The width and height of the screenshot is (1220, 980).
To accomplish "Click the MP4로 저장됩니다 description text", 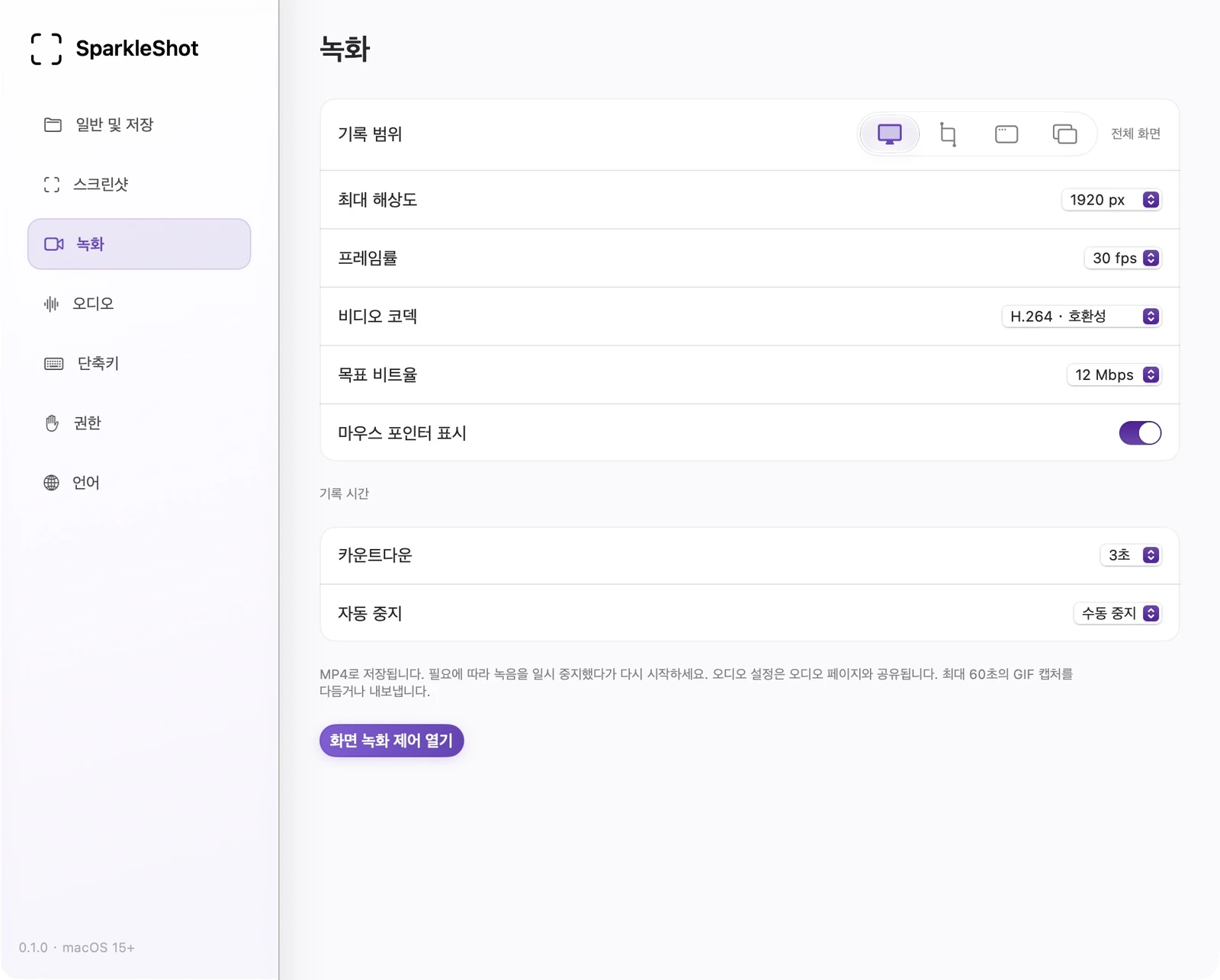I will (x=696, y=683).
